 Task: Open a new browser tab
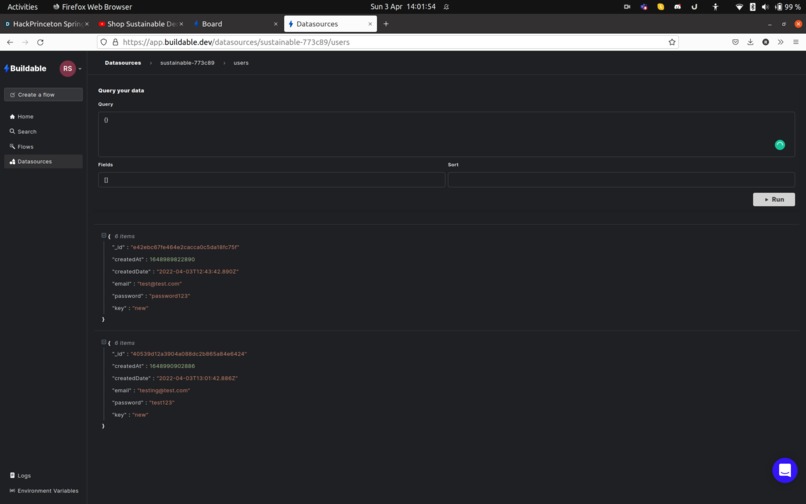[386, 24]
